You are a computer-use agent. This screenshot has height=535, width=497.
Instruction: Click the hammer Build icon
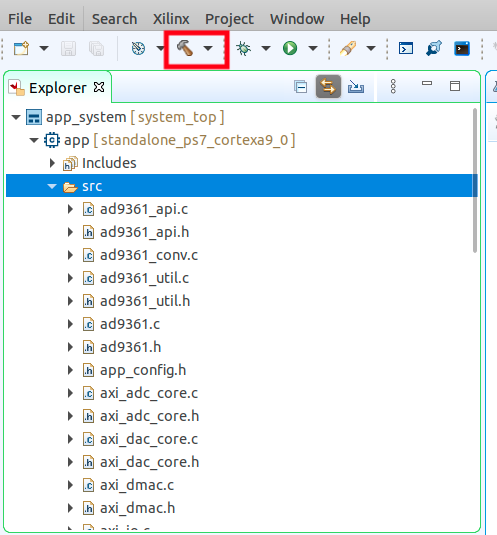click(x=185, y=48)
